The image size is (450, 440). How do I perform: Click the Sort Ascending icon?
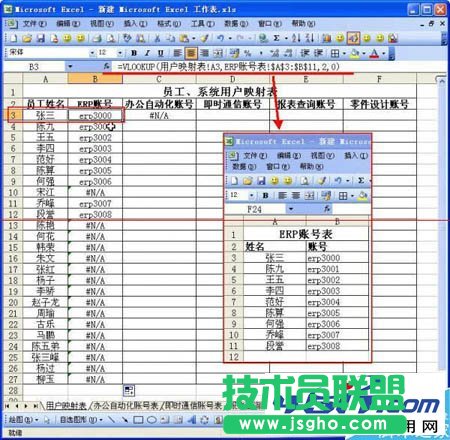(x=296, y=39)
